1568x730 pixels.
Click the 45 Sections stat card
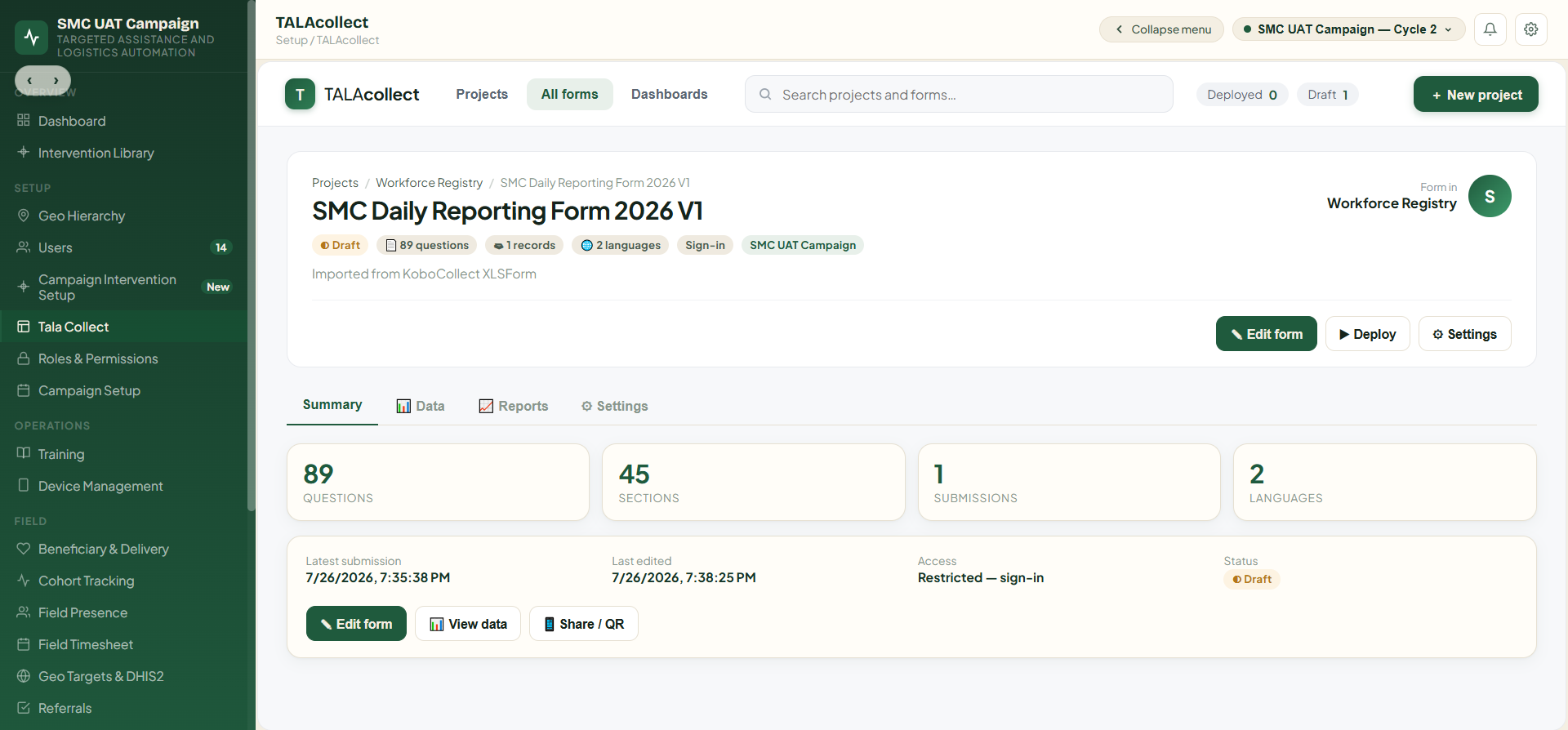(753, 482)
